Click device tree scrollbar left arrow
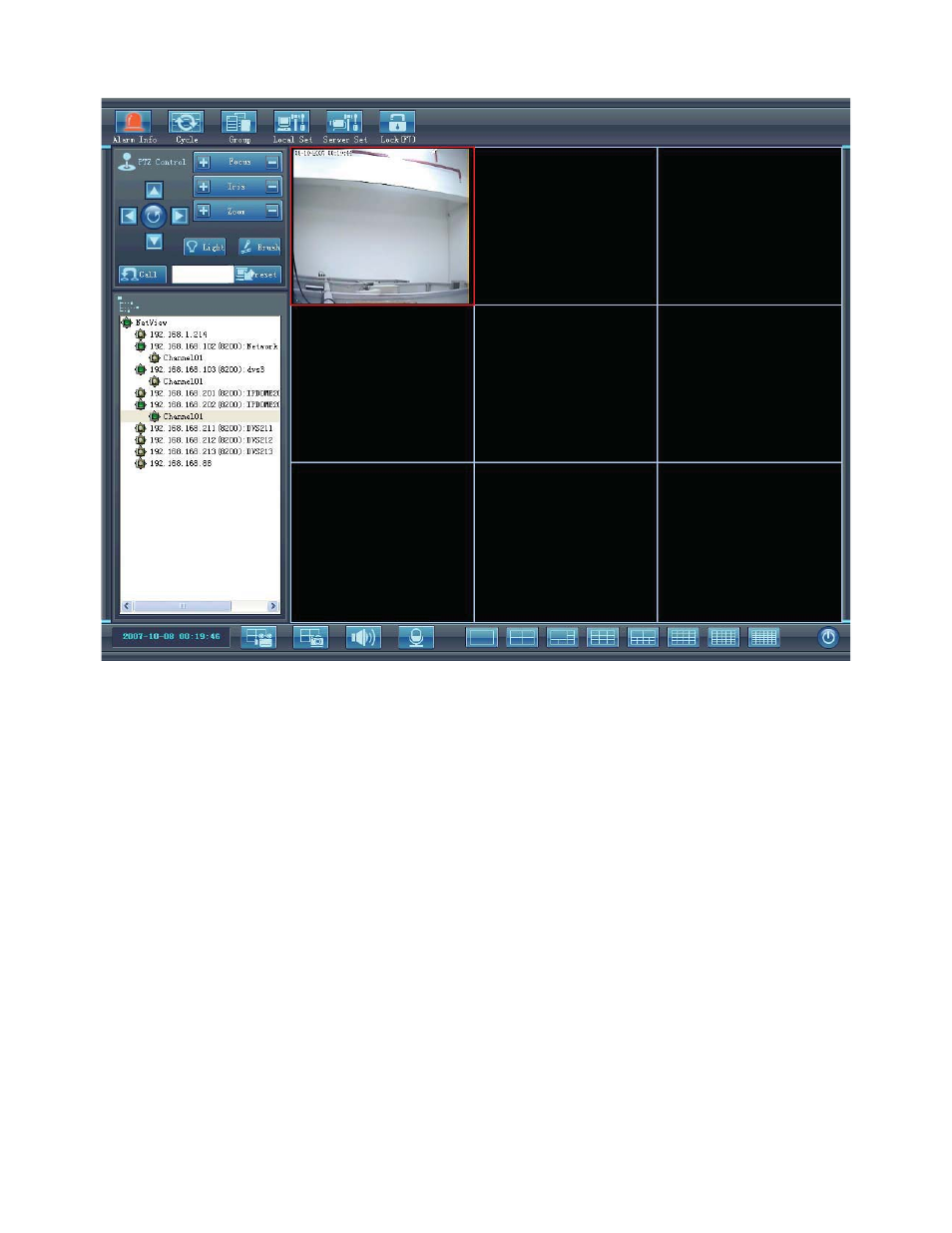The height and width of the screenshot is (1233, 952). tap(127, 606)
